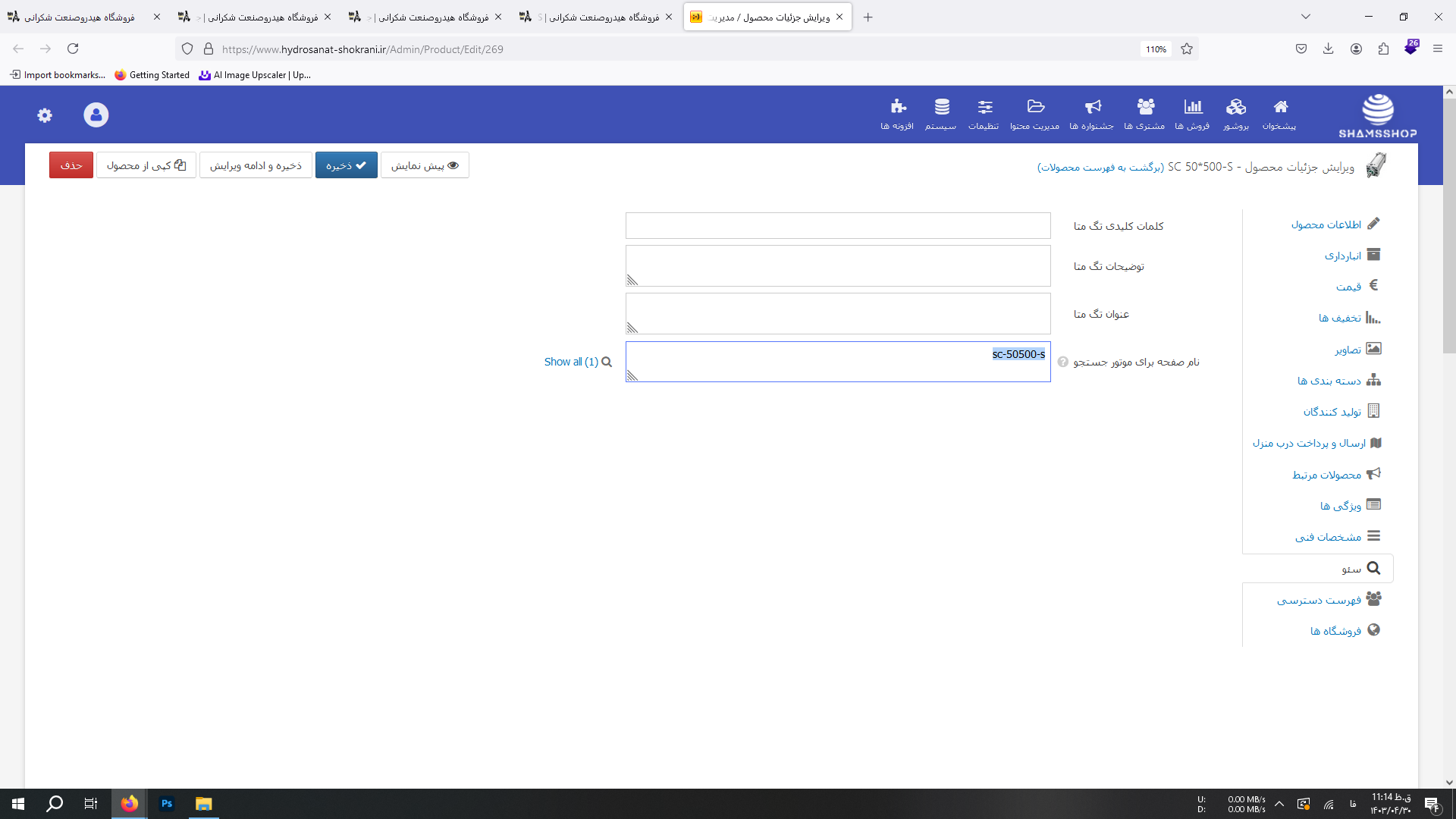Screen dimensions: 1456x819
Task: Click the 110% zoom level indicator in address bar
Action: pos(1156,49)
